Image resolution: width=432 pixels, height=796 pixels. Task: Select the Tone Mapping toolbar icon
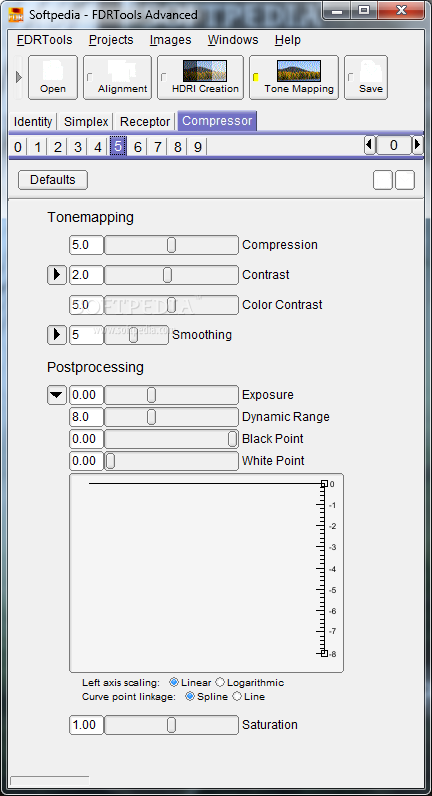294,77
